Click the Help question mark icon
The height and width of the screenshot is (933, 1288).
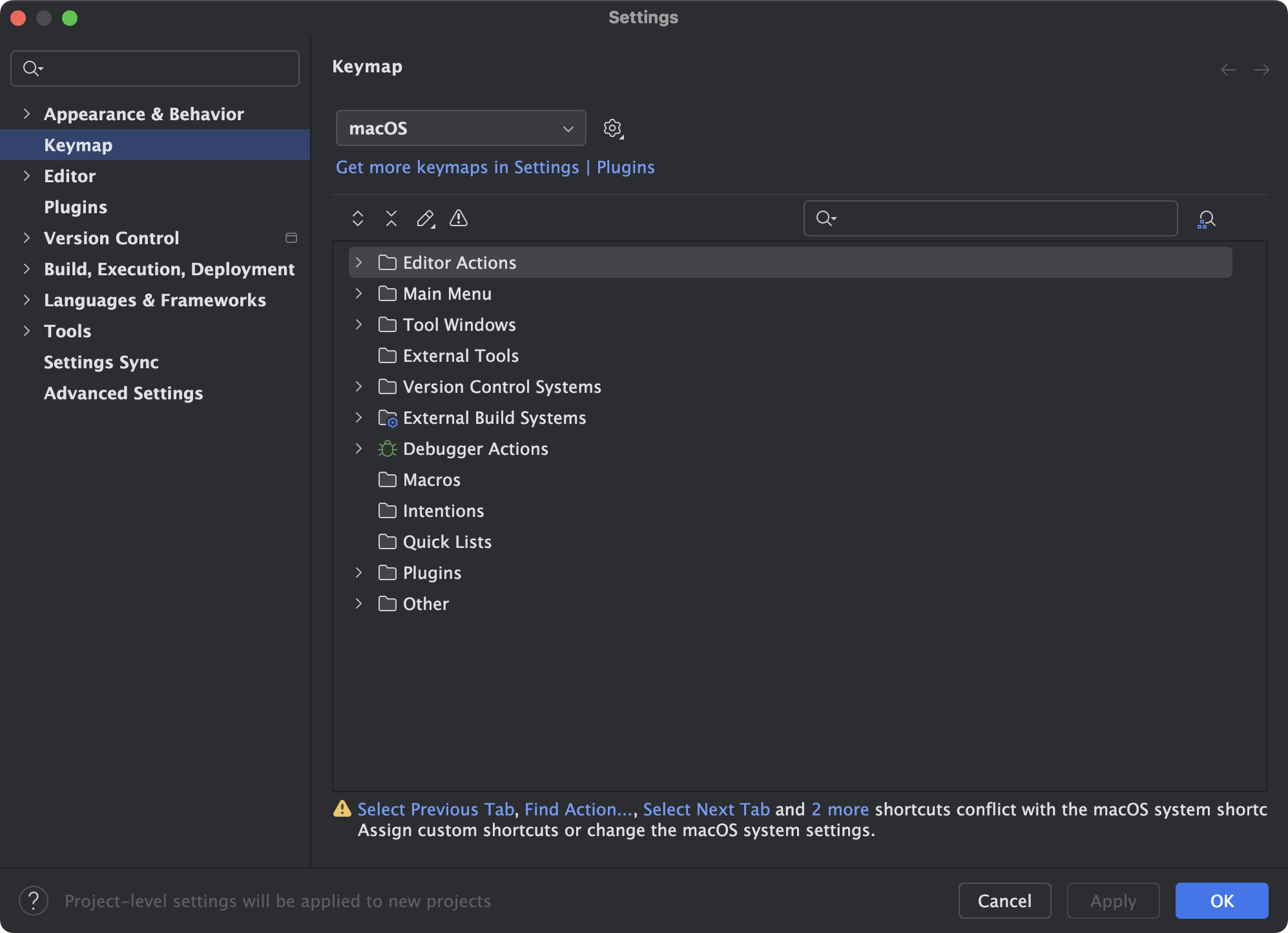[34, 901]
